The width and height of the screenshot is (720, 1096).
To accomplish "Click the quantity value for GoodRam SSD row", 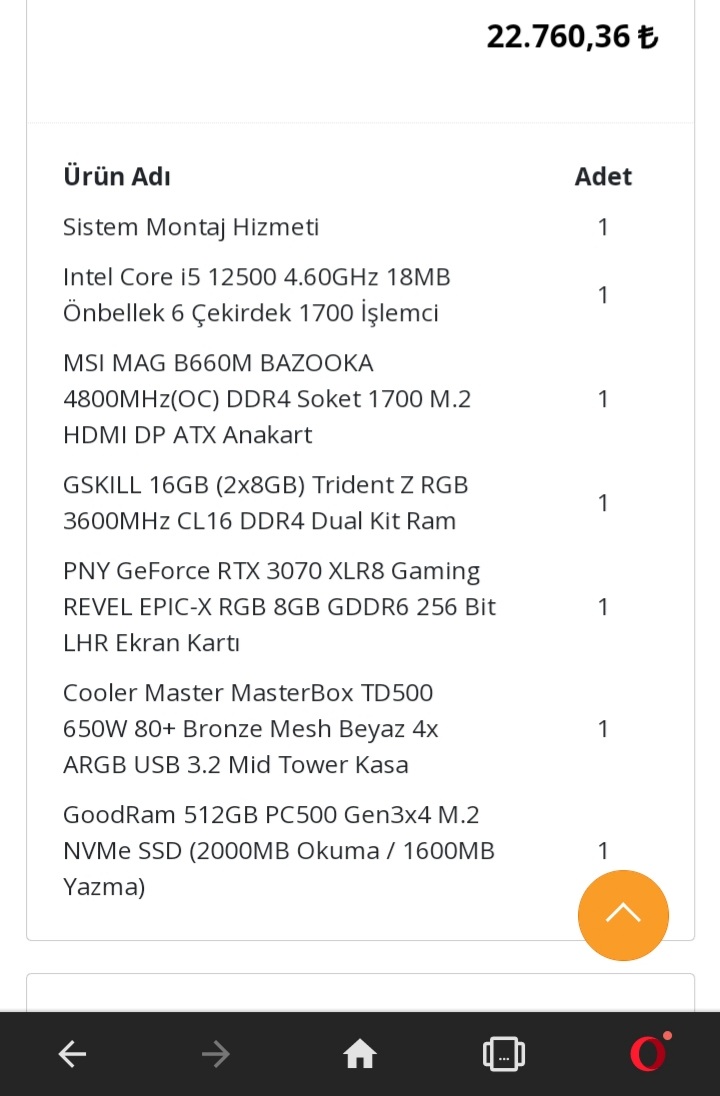I will pos(603,851).
